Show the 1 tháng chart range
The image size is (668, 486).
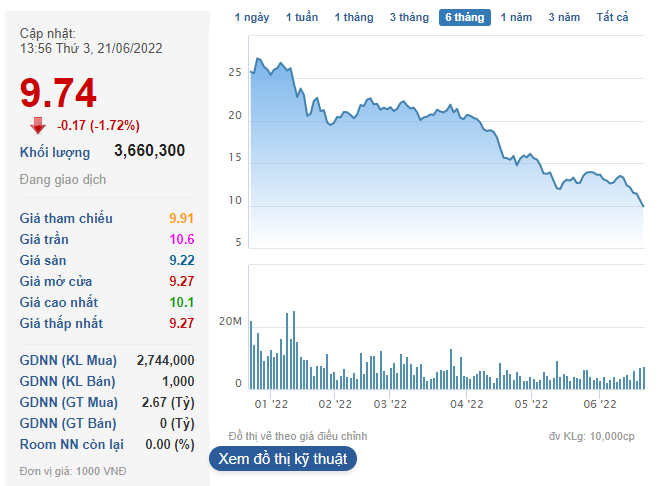[x=354, y=17]
